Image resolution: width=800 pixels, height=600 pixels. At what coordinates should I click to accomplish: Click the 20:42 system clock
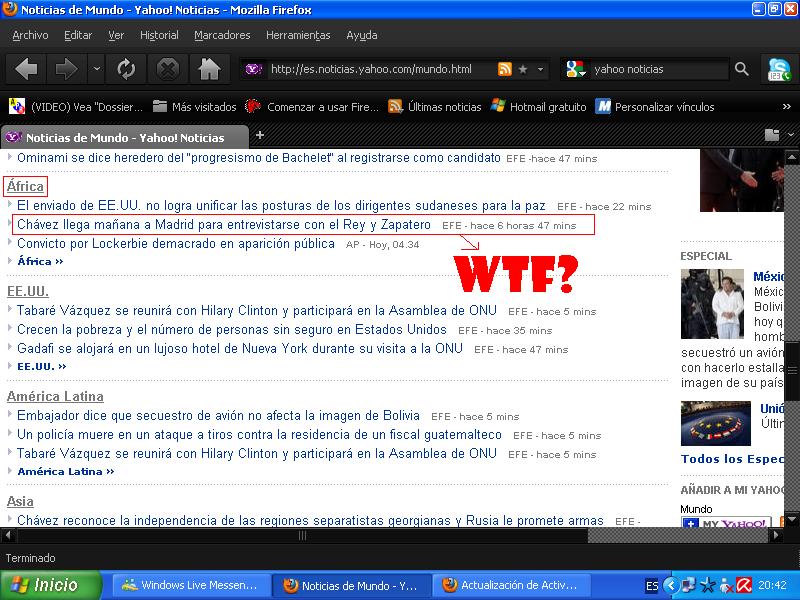tap(772, 586)
